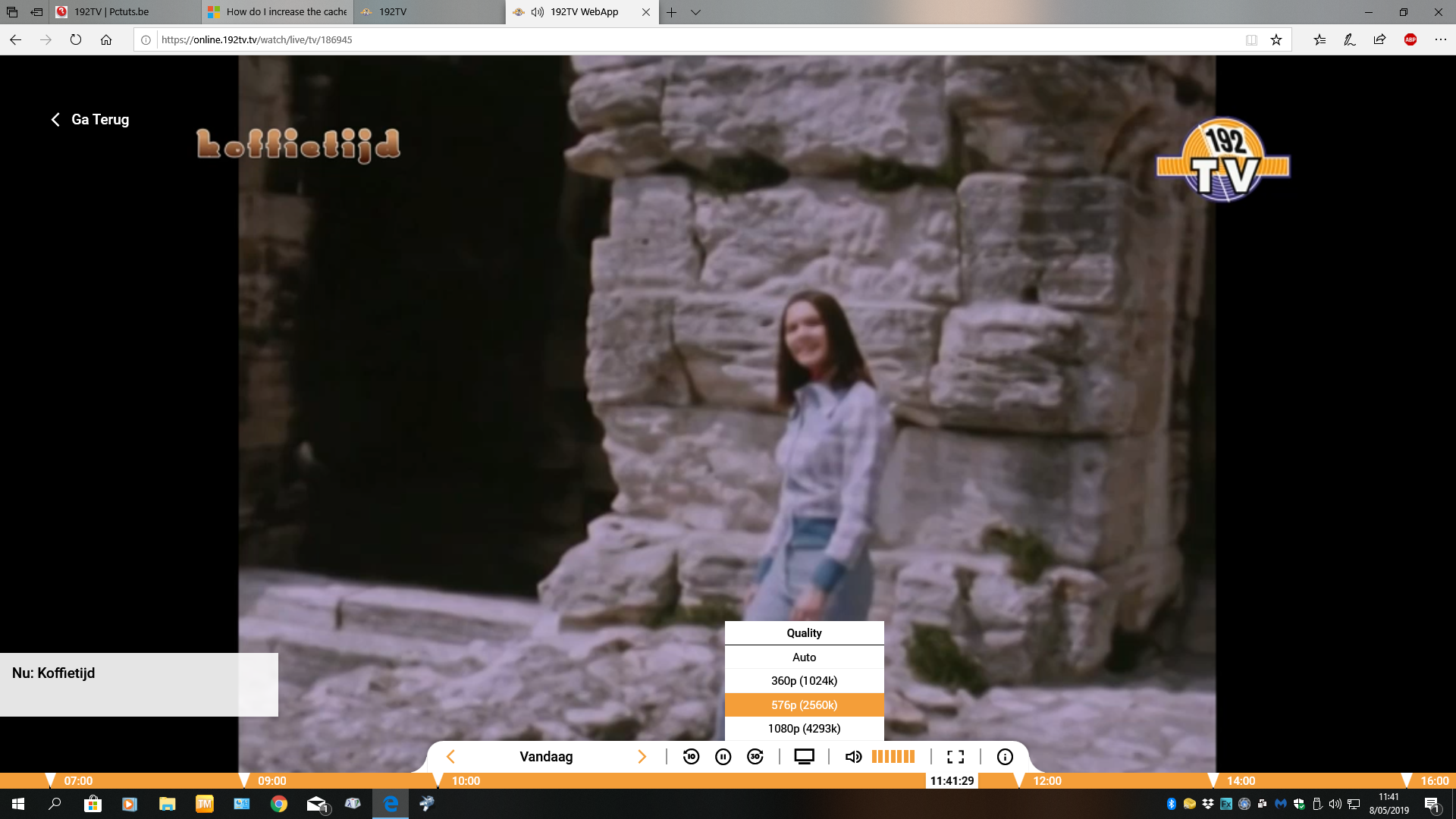Open Chrome from the taskbar

click(279, 804)
